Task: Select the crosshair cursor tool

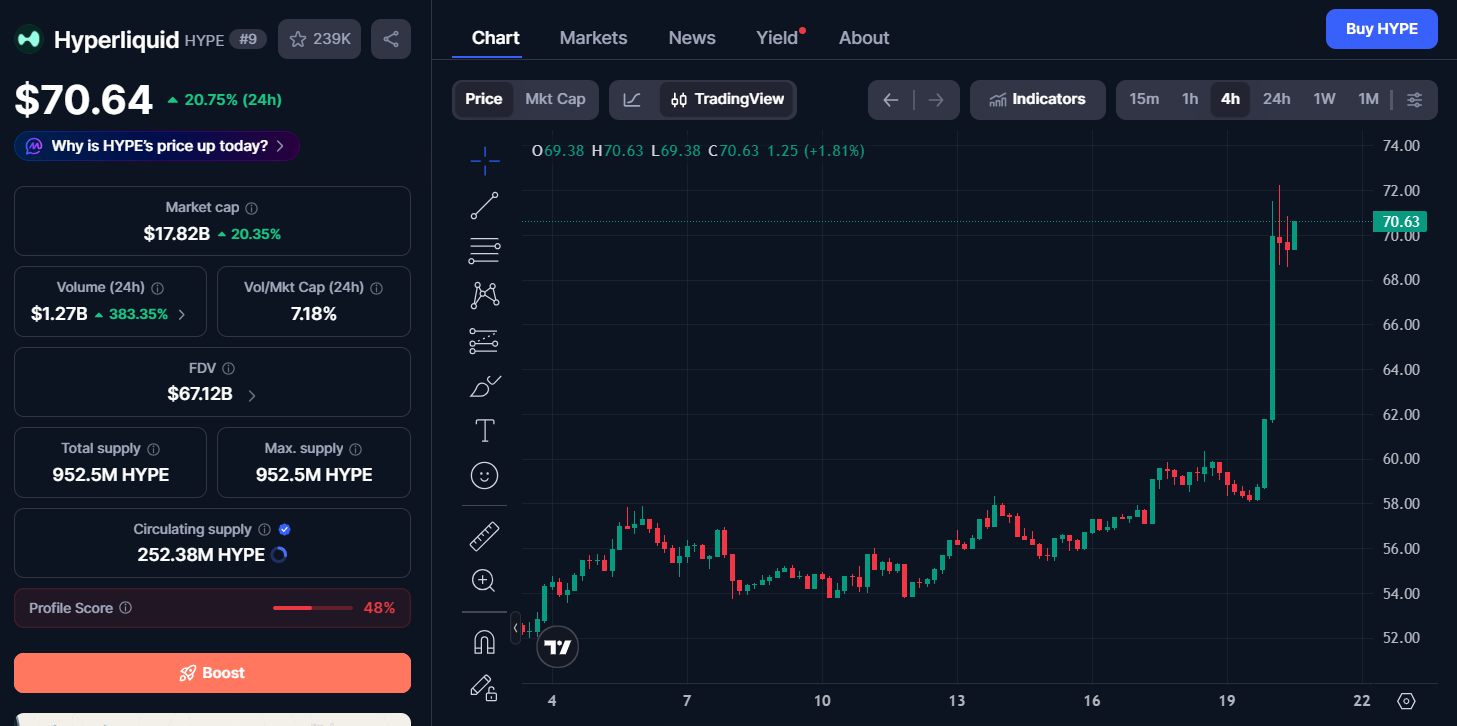Action: pyautogui.click(x=485, y=160)
